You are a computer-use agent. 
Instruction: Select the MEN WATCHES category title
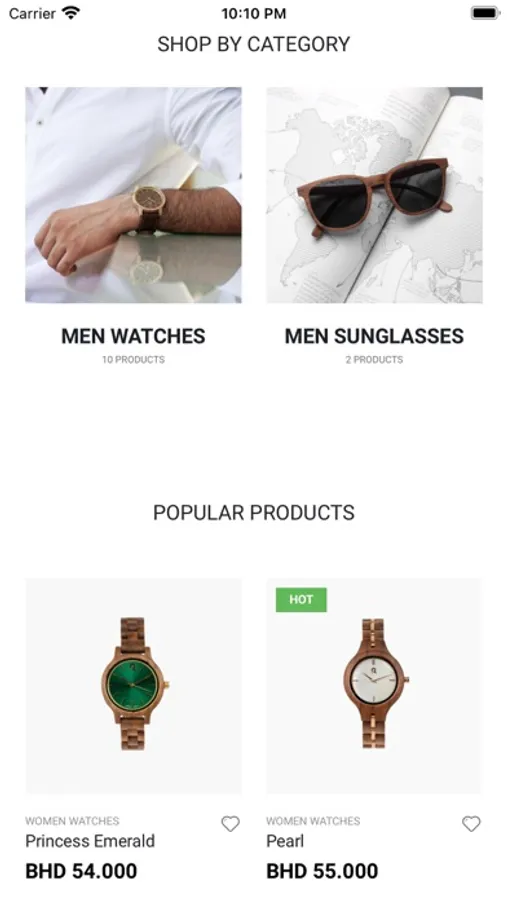click(133, 336)
